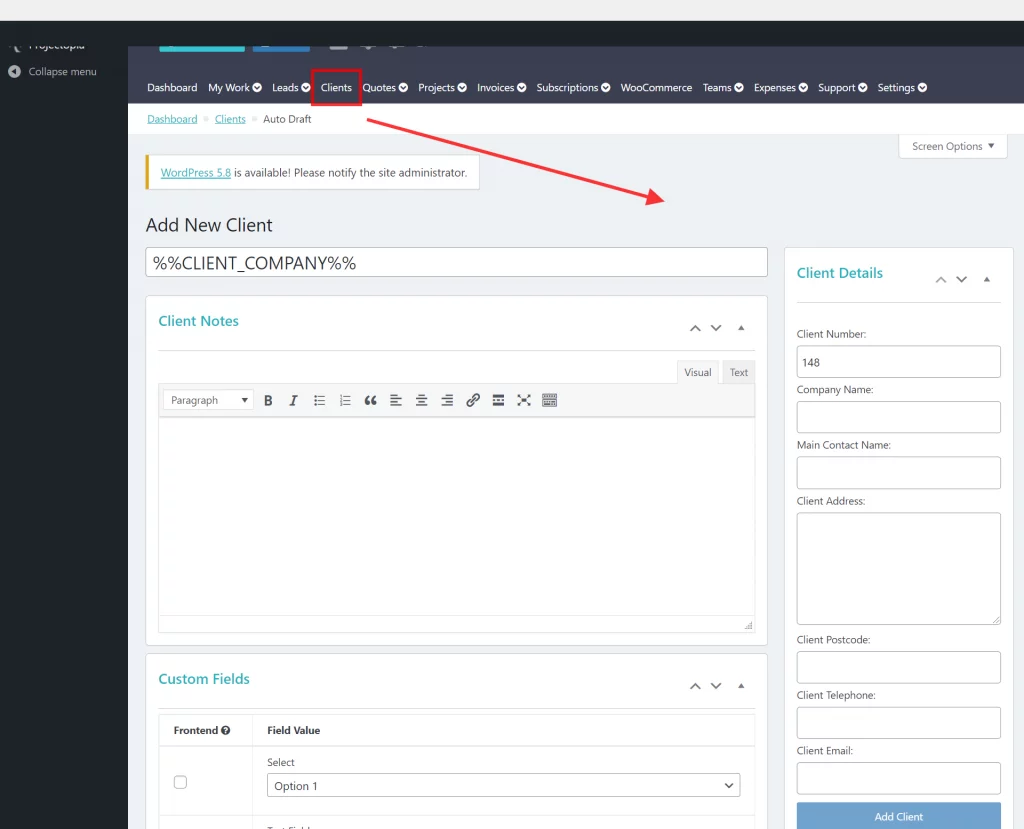Open the Support menu
This screenshot has height=829, width=1024.
point(842,88)
